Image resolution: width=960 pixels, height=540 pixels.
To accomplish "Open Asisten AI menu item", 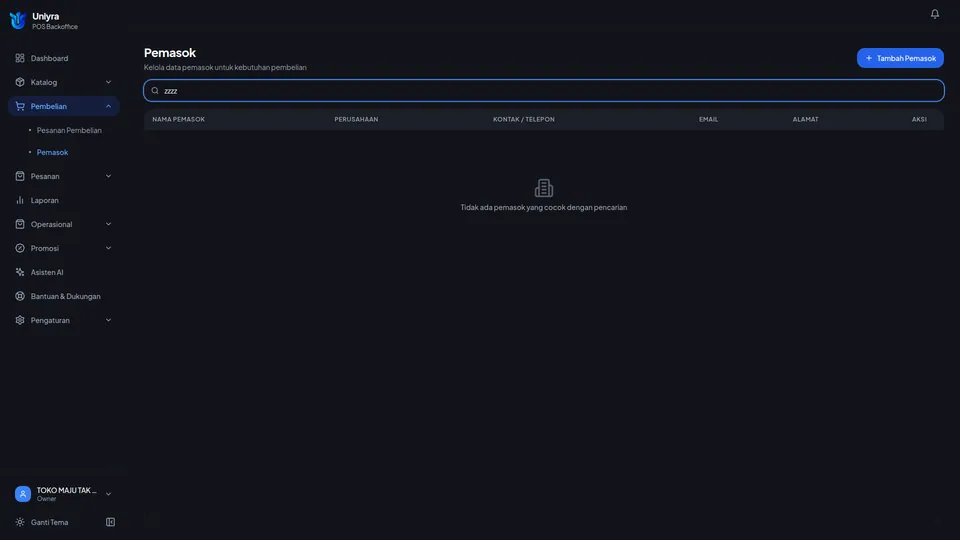I will point(64,272).
